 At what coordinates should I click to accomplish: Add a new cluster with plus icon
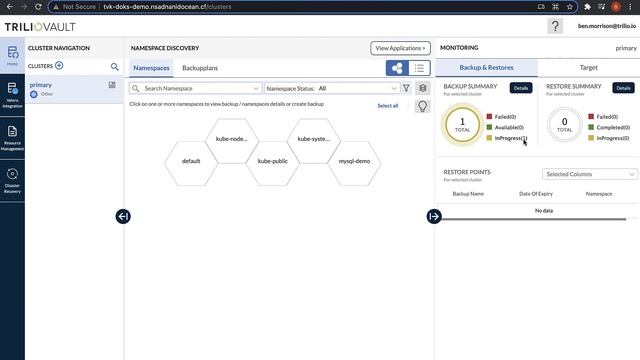[x=59, y=65]
